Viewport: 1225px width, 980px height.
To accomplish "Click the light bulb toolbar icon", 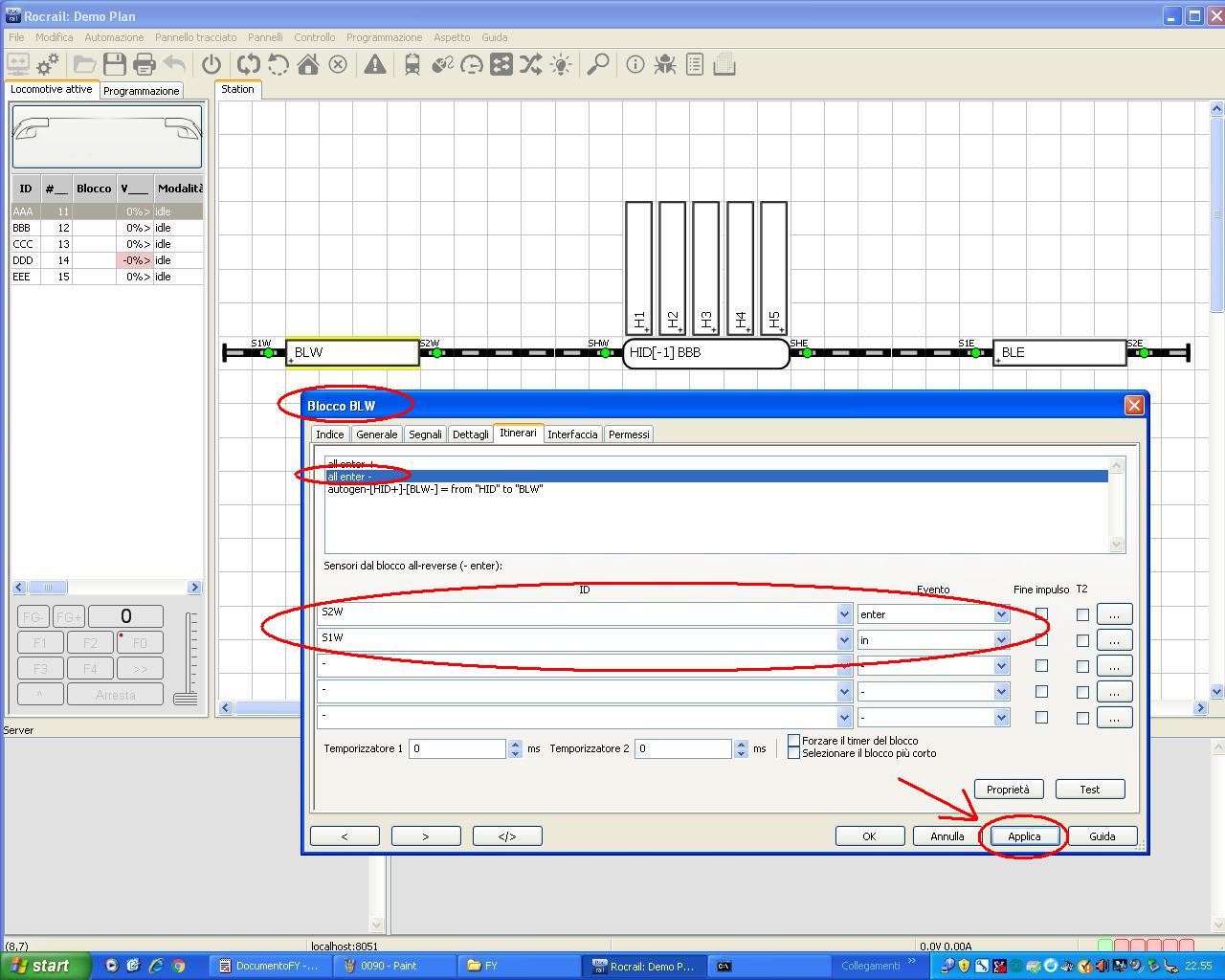I will (x=561, y=64).
